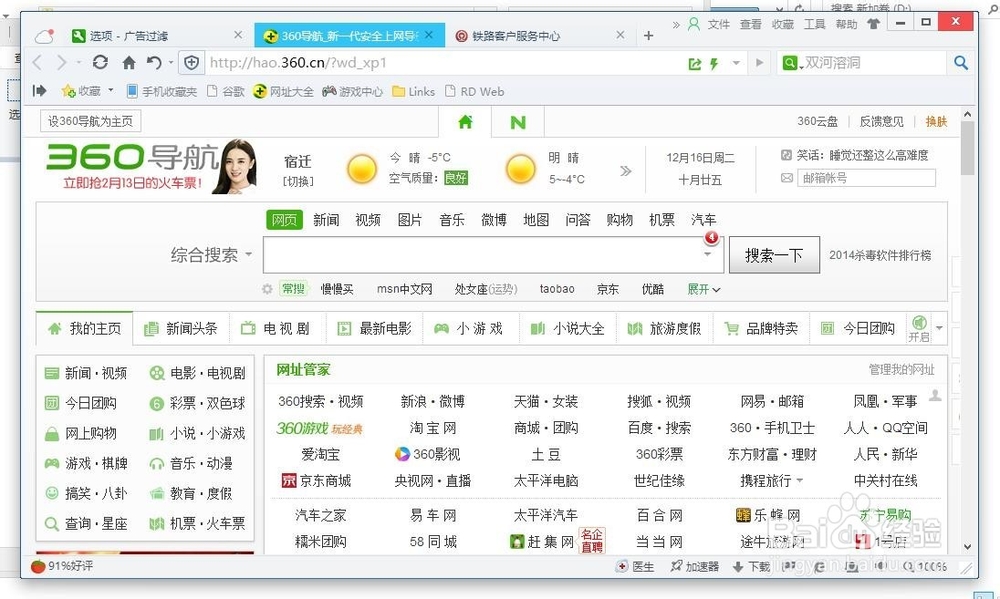Click 设360导航为主页 button
The image size is (1000, 599).
pyautogui.click(x=91, y=121)
